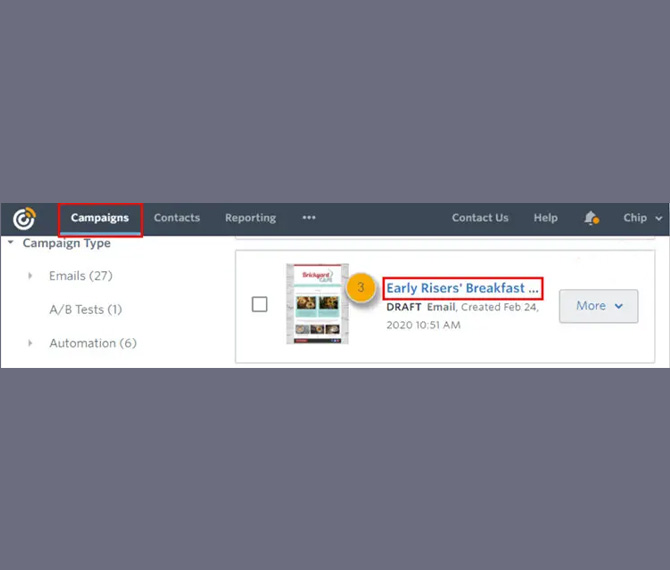Expand the Automation (6) tree arrow
This screenshot has height=570, width=670.
[x=30, y=343]
